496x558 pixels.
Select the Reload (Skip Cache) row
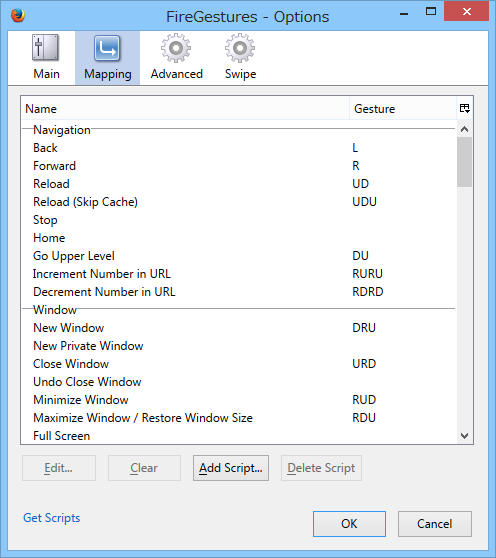click(239, 202)
